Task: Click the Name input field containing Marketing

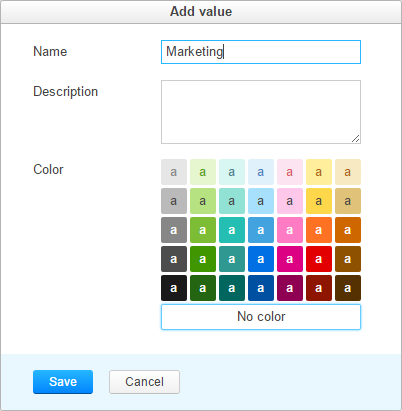Action: [261, 52]
